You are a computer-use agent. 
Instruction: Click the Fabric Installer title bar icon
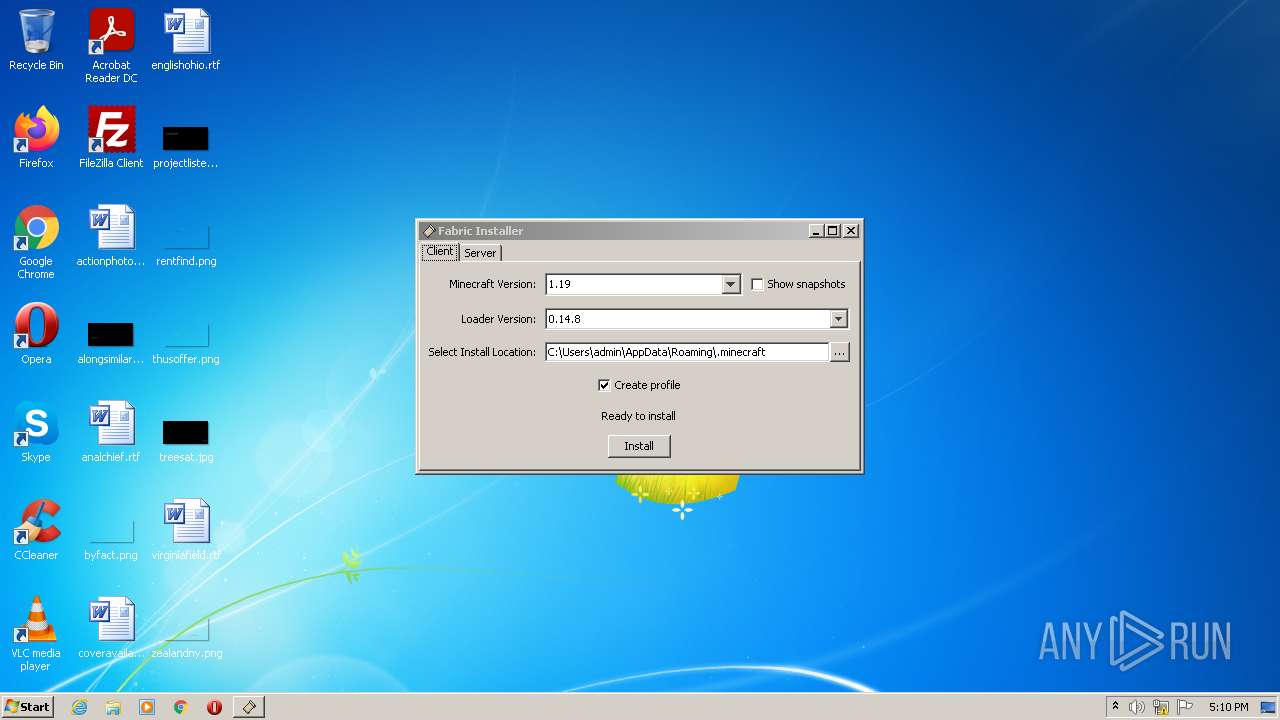click(429, 231)
